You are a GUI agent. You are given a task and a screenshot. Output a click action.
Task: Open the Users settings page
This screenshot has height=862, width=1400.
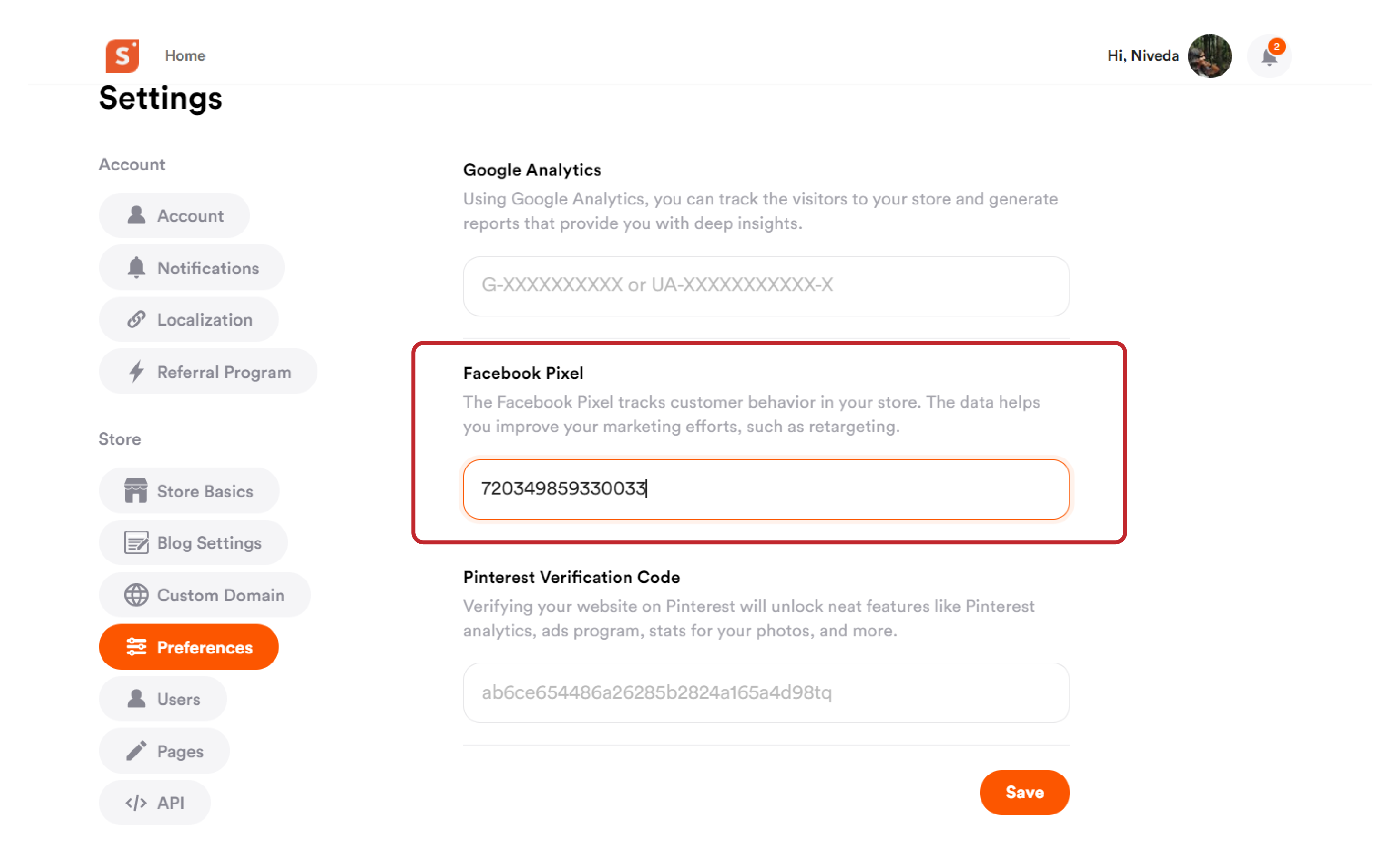tap(162, 699)
